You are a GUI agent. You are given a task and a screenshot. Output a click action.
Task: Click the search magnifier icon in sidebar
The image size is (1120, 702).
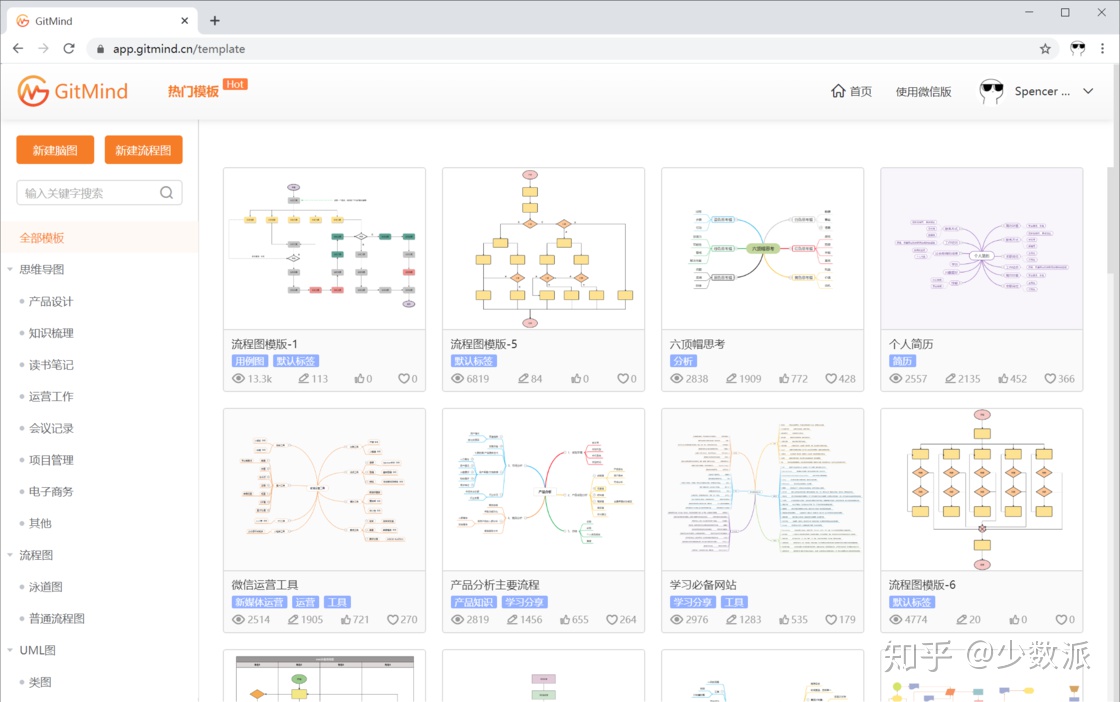coord(166,193)
